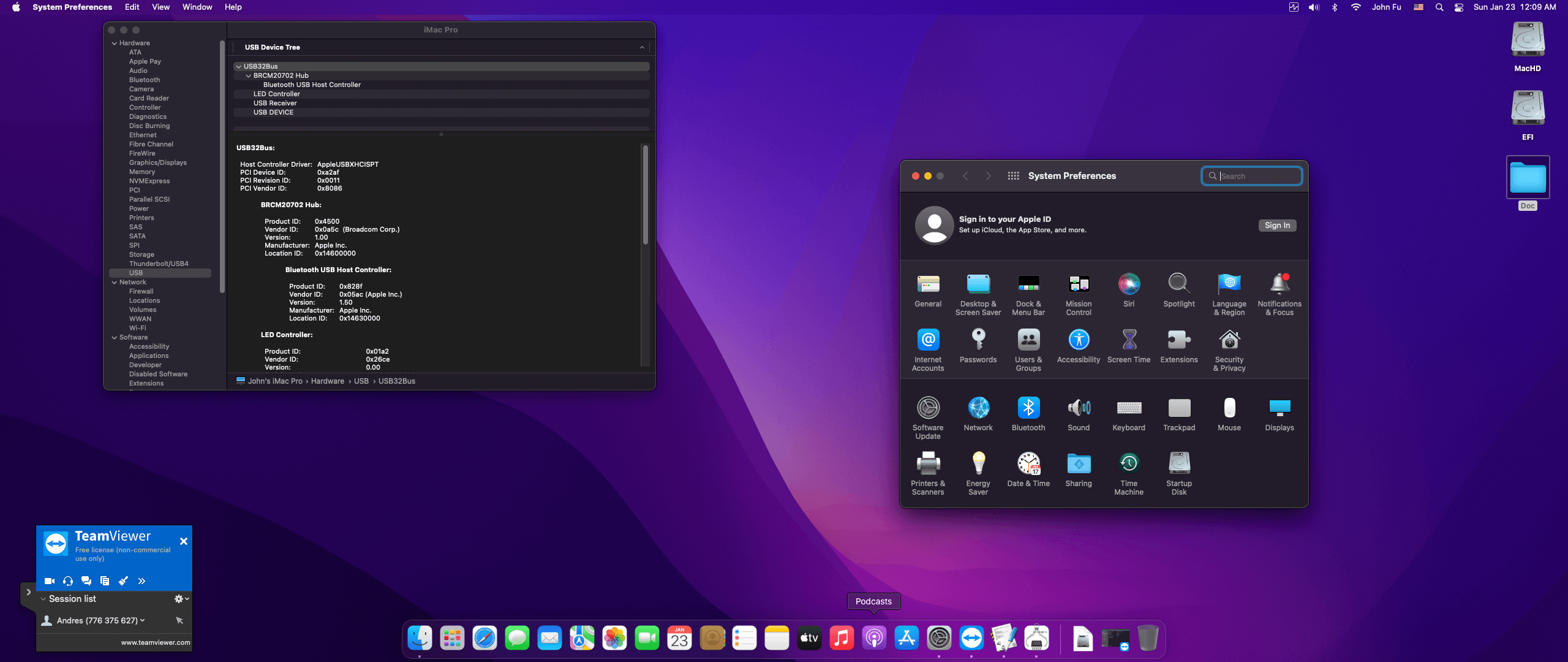Launch Podcasts from the Dock

(874, 638)
